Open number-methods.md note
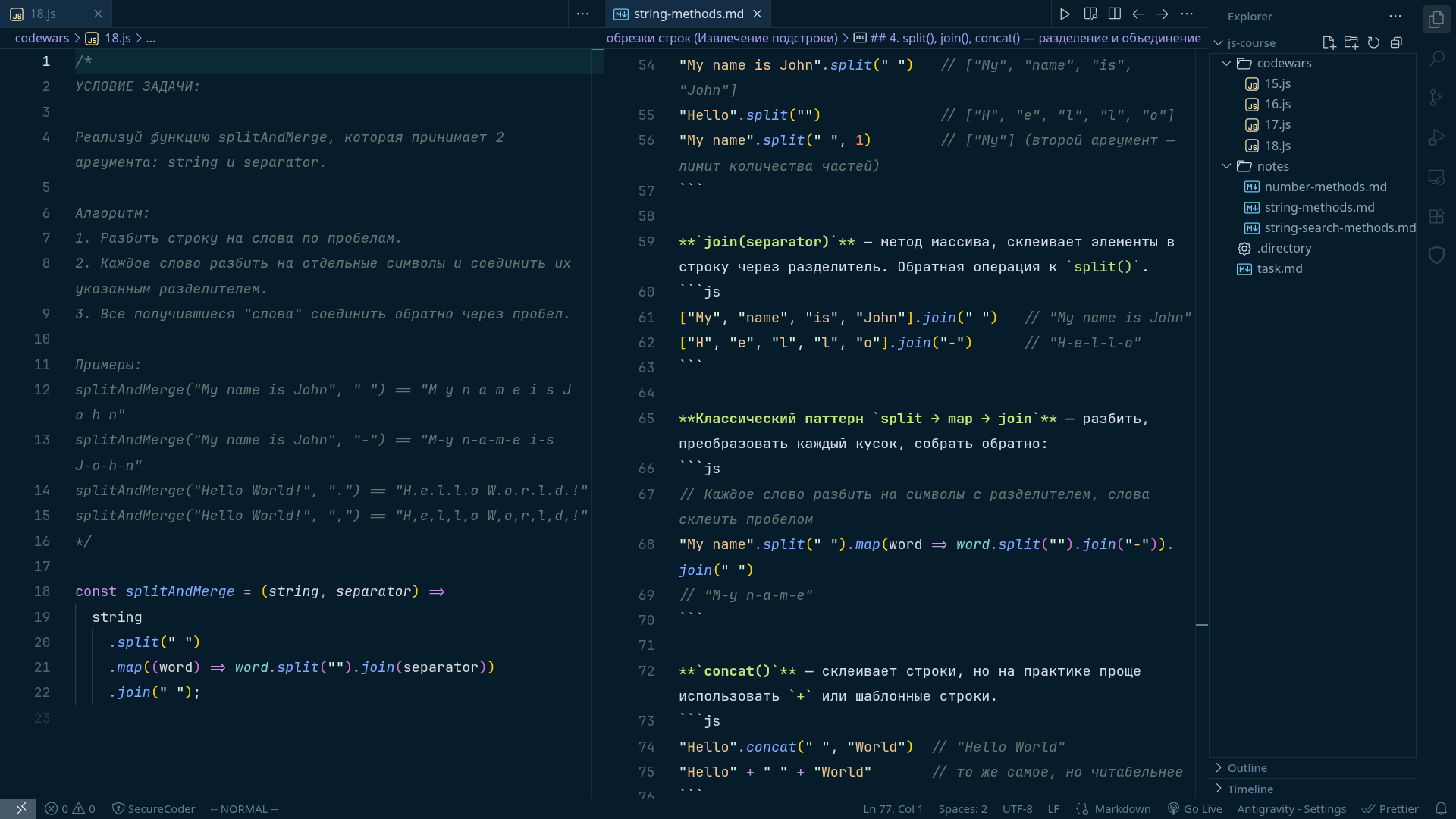1456x819 pixels. coord(1312,187)
